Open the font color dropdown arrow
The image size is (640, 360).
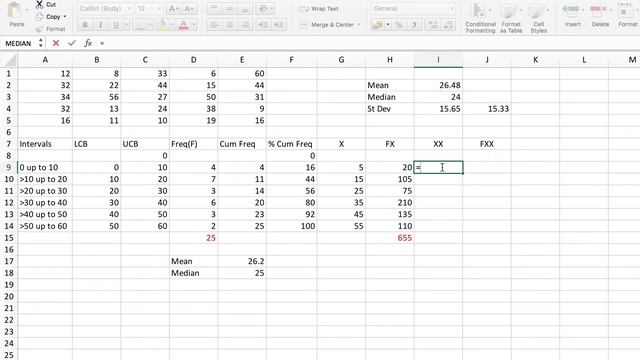(193, 25)
